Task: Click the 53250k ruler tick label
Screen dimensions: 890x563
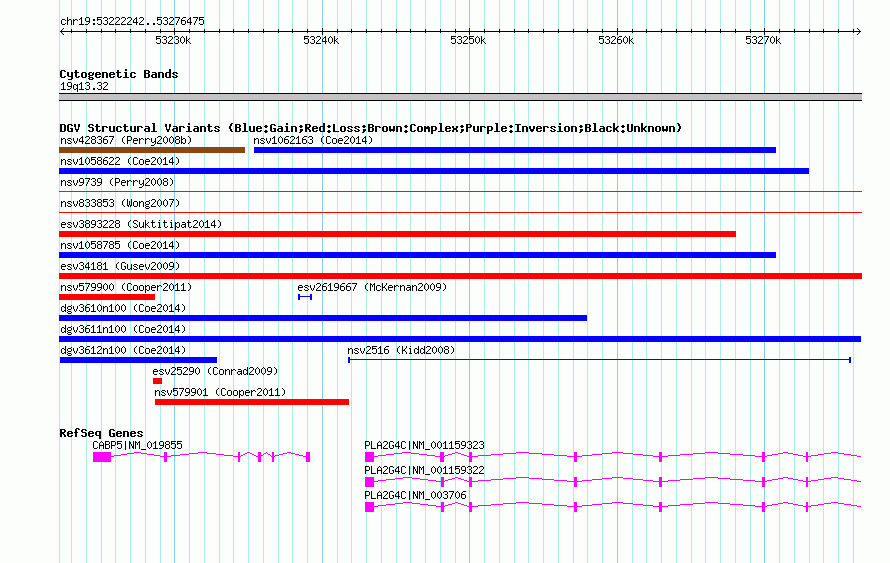Action: point(468,41)
